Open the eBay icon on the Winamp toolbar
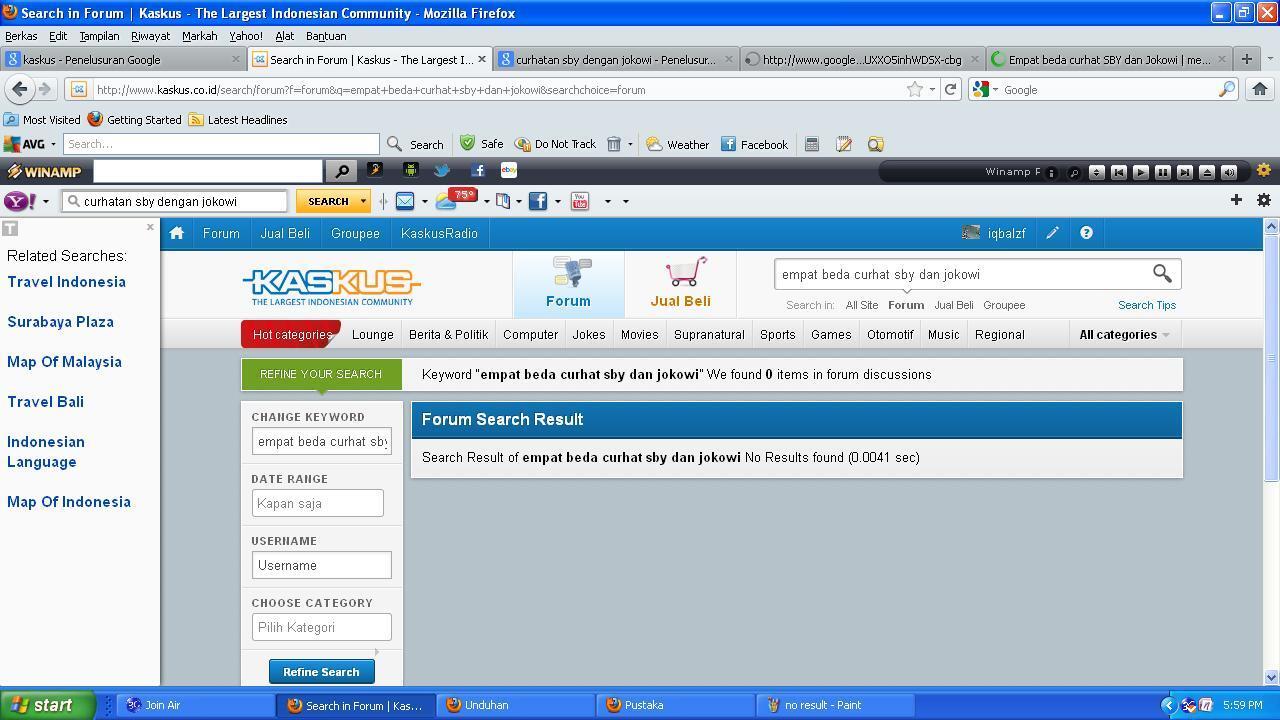 tap(509, 171)
